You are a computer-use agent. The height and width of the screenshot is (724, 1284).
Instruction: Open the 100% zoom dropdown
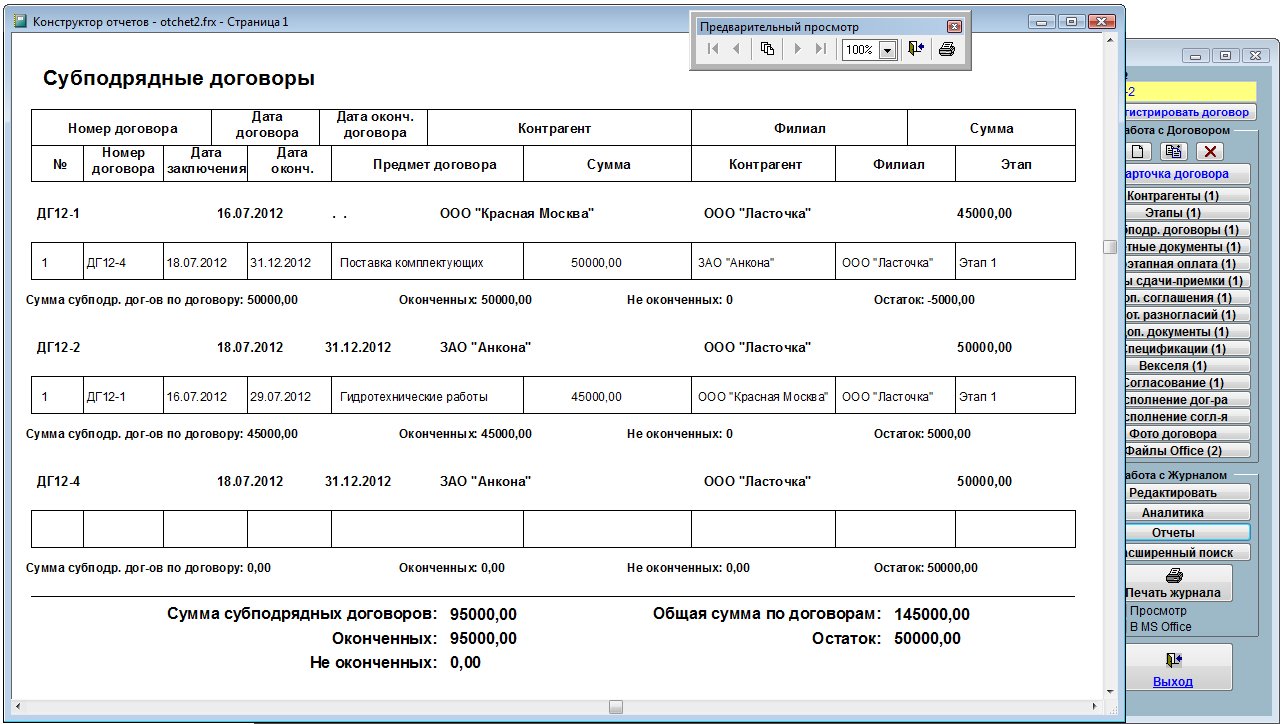pyautogui.click(x=886, y=50)
